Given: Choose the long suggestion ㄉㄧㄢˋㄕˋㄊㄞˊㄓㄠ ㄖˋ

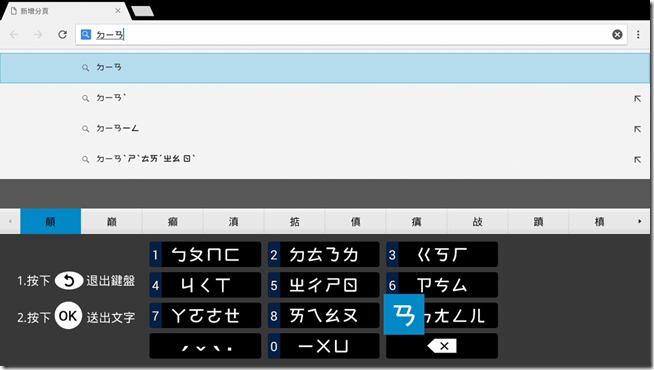Looking at the screenshot, I should click(325, 159).
